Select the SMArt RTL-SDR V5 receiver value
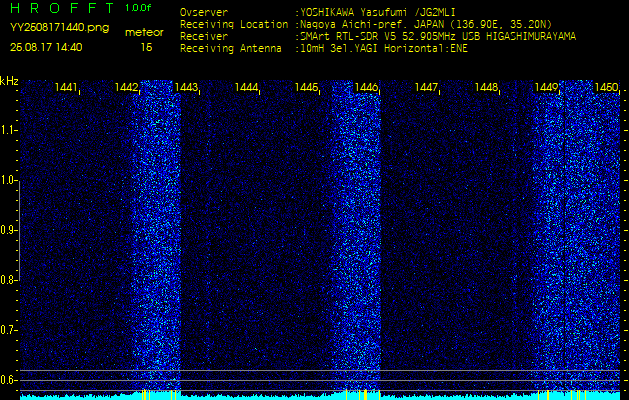629x400 pixels. click(x=436, y=37)
